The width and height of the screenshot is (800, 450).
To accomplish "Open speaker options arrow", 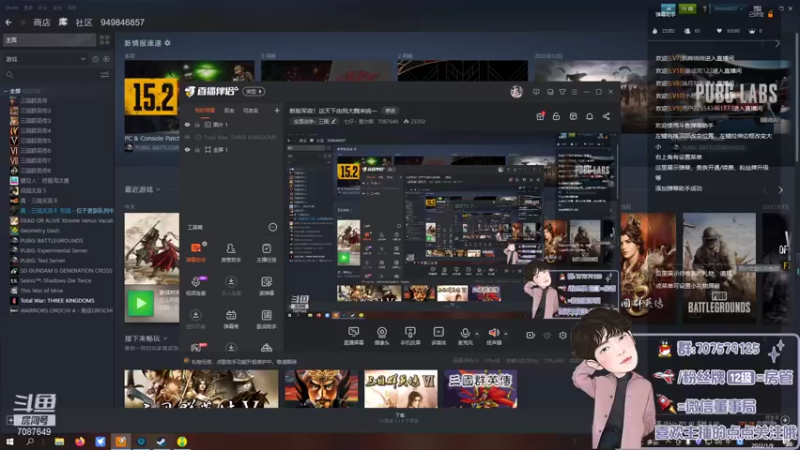I will tap(506, 334).
